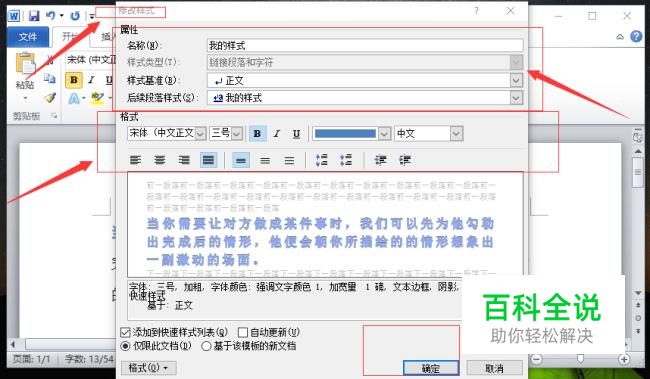650x379 pixels.
Task: Click the Save icon in Word toolbar
Action: tap(34, 16)
